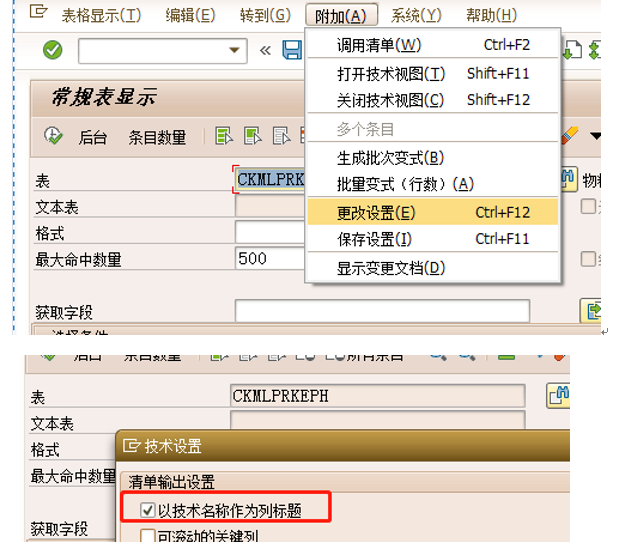Click the 获取字段 input field

(x=382, y=310)
